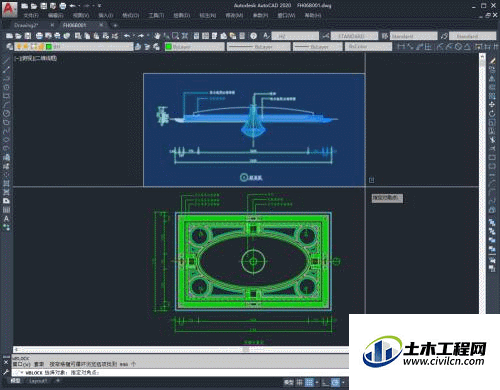Open the AutoCAD application menu logo
The height and width of the screenshot is (390, 500).
9,9
